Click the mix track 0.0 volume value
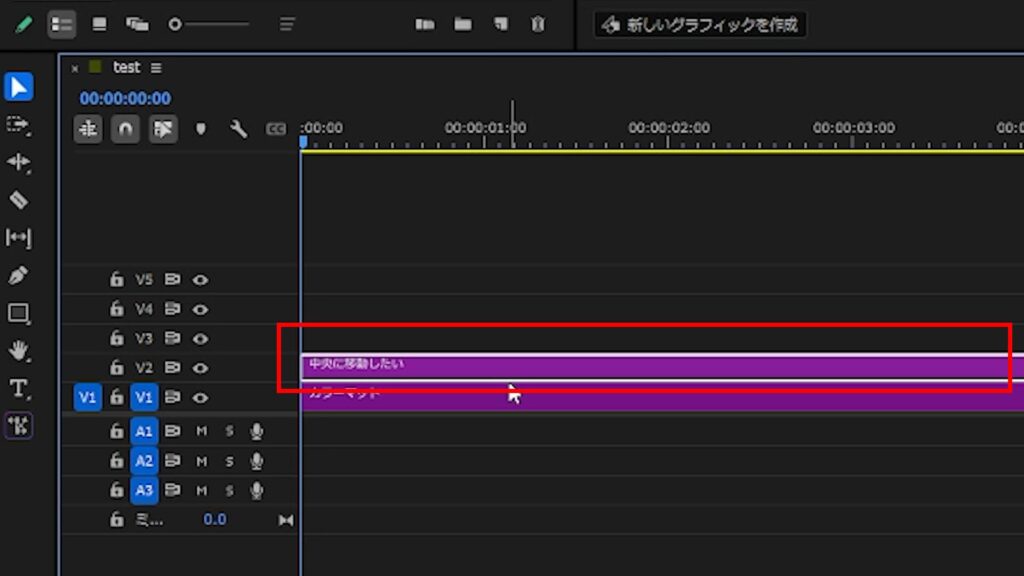1024x576 pixels. pos(215,520)
